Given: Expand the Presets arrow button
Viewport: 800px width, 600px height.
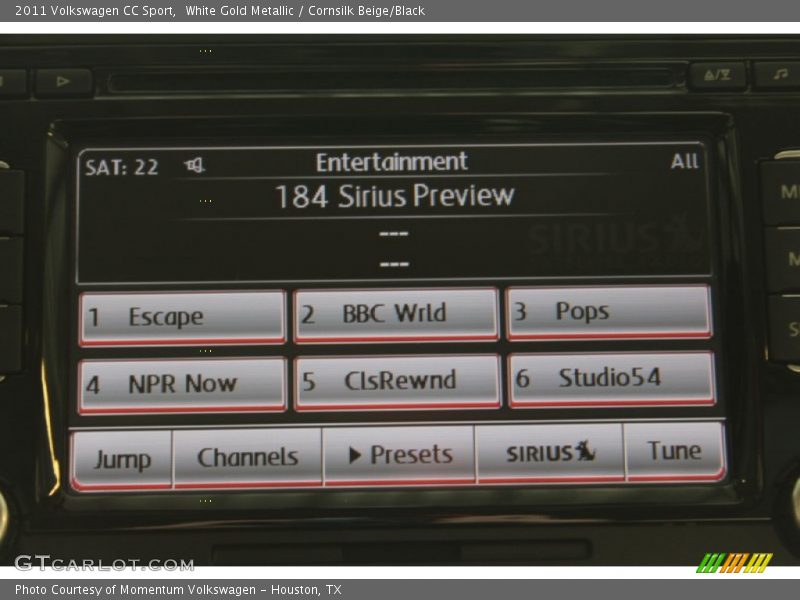Looking at the screenshot, I should pos(399,455).
